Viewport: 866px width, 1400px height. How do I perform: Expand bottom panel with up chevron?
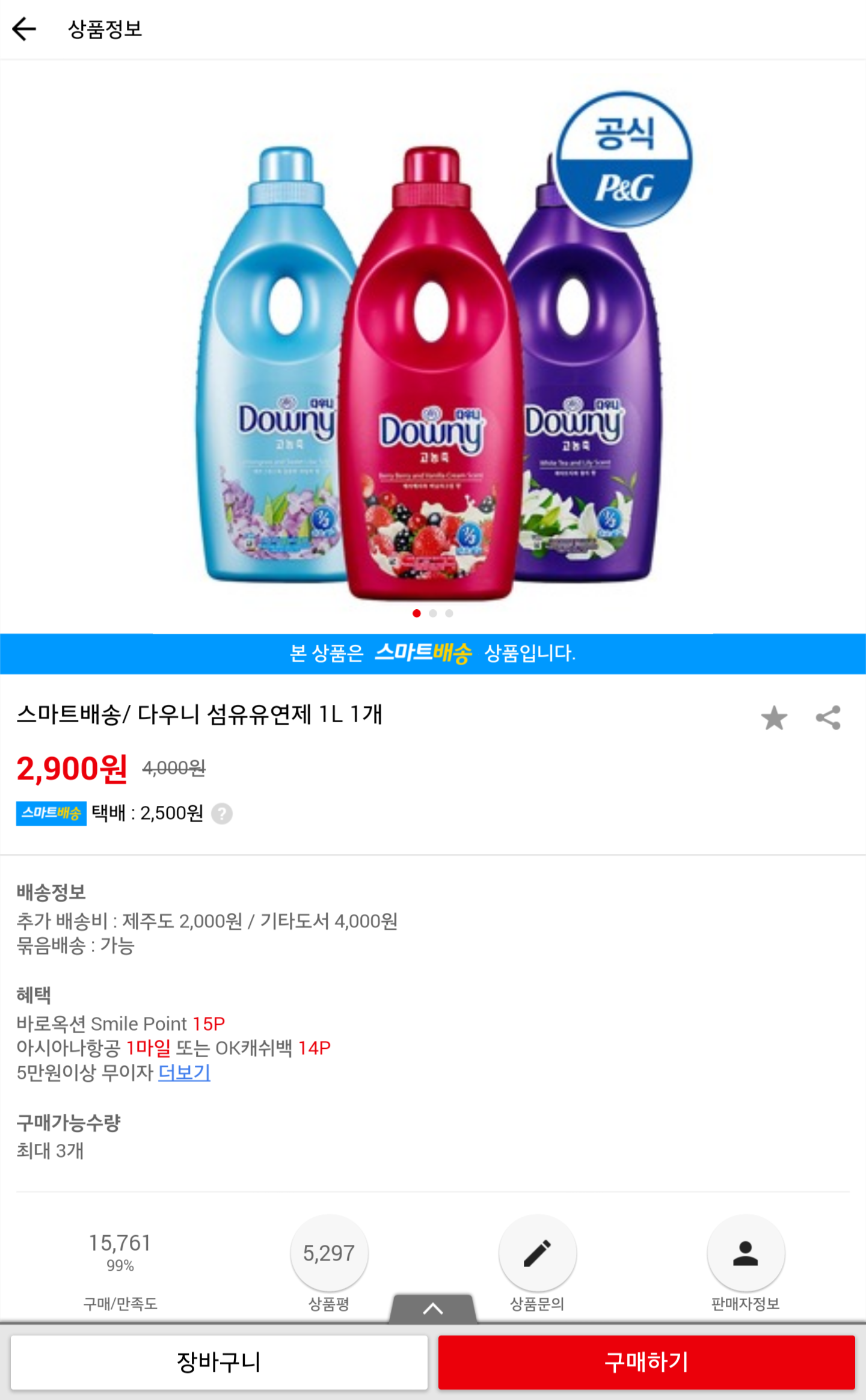coord(433,1309)
